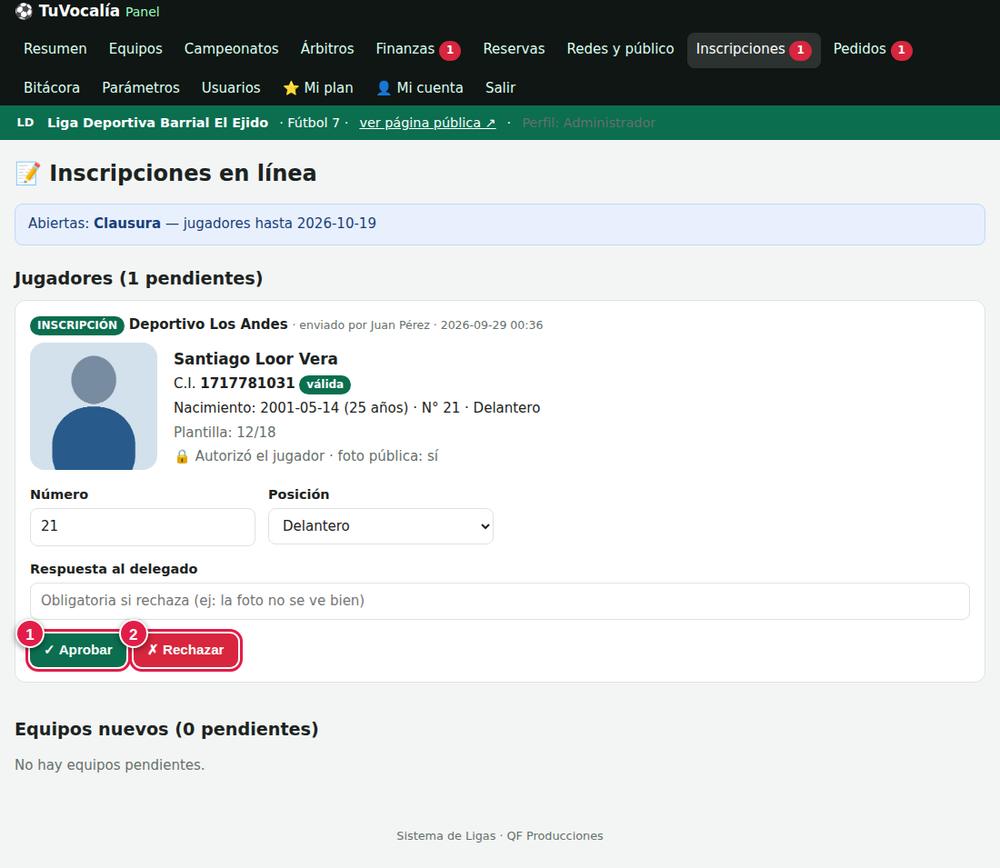
Task: Click the Deportivo Los Andes team name
Action: tap(208, 324)
